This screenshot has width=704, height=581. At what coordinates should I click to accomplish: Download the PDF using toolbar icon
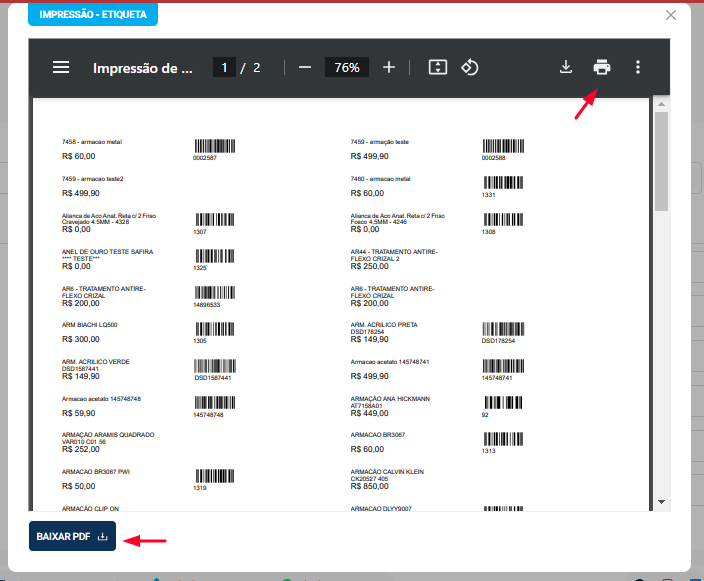click(566, 68)
